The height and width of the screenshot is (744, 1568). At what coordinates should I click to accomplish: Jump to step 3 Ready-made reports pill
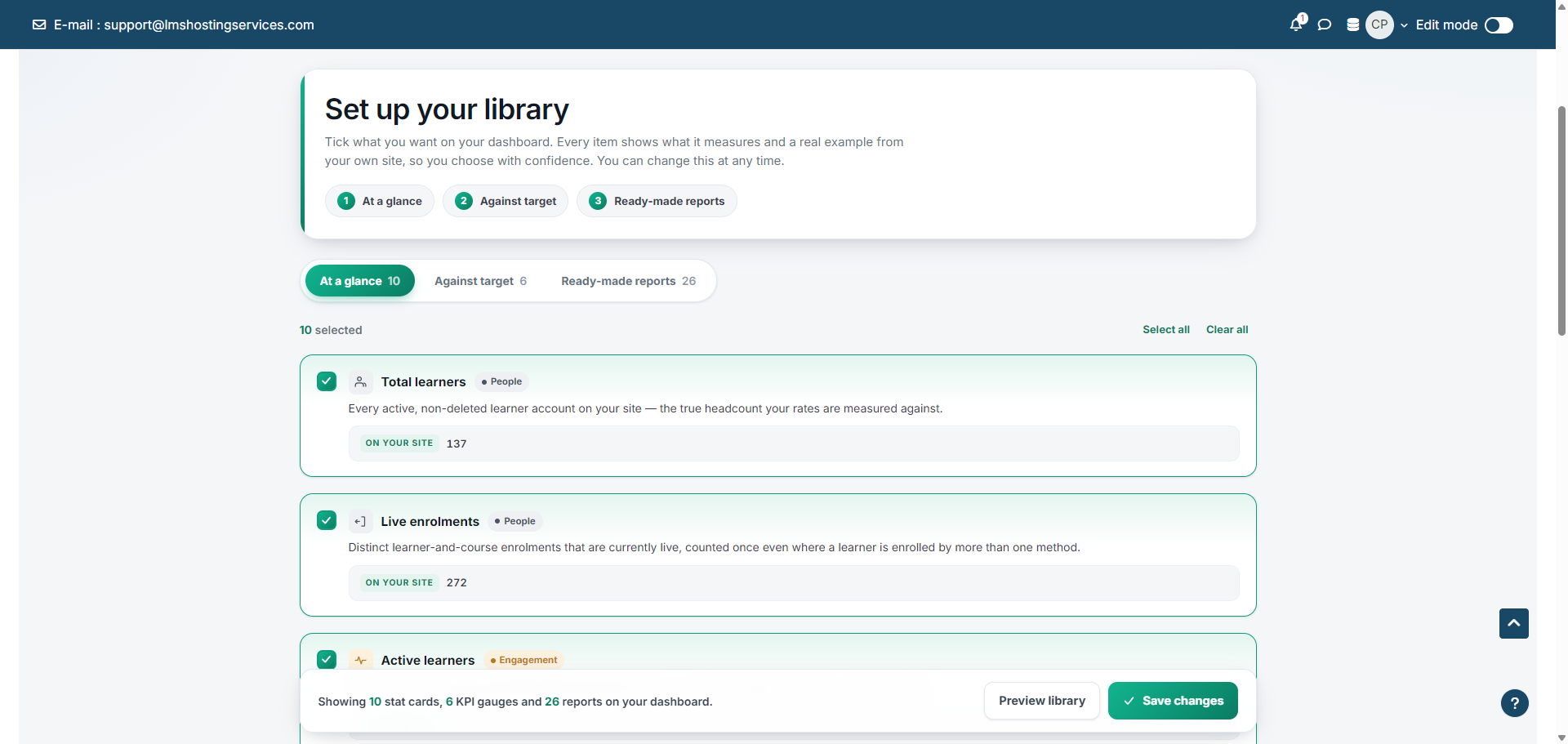(657, 201)
